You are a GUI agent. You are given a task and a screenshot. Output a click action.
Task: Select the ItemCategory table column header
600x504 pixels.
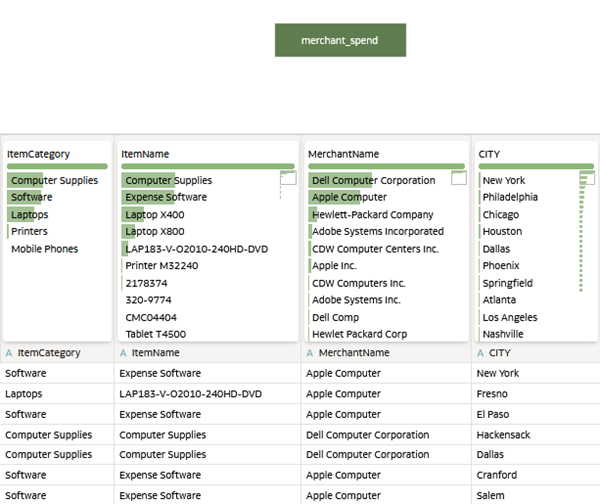(x=57, y=353)
